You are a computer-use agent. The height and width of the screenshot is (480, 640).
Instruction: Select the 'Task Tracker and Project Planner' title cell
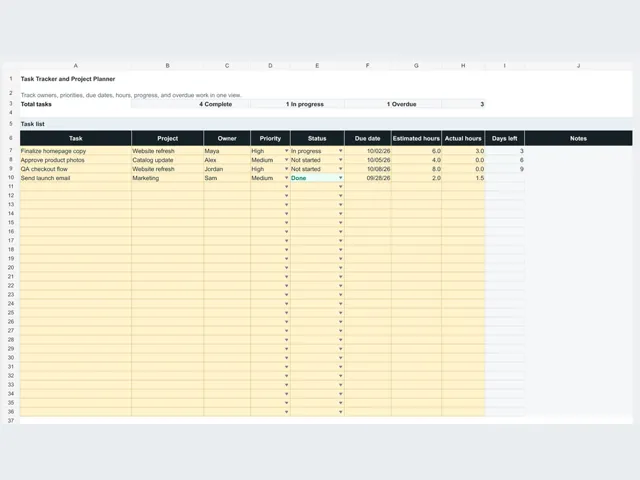pyautogui.click(x=68, y=79)
